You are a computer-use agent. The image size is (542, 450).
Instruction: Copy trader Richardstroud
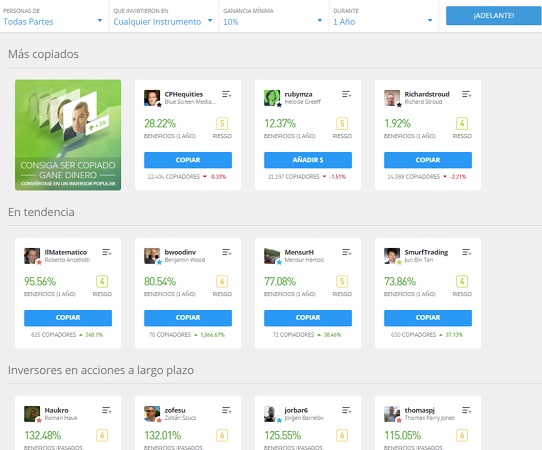point(428,160)
